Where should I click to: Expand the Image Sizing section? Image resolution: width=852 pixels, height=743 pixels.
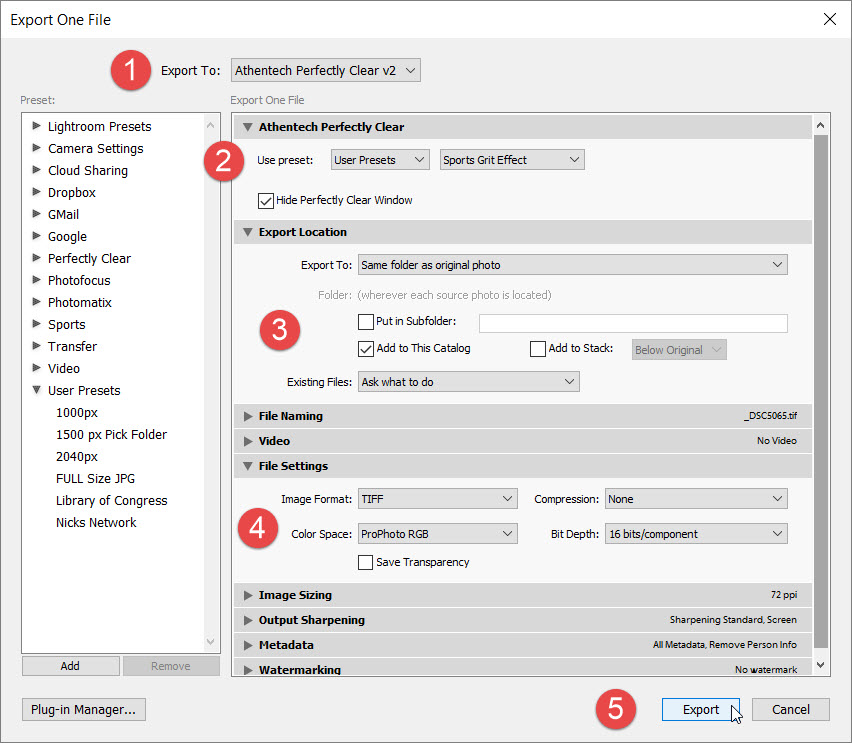248,595
